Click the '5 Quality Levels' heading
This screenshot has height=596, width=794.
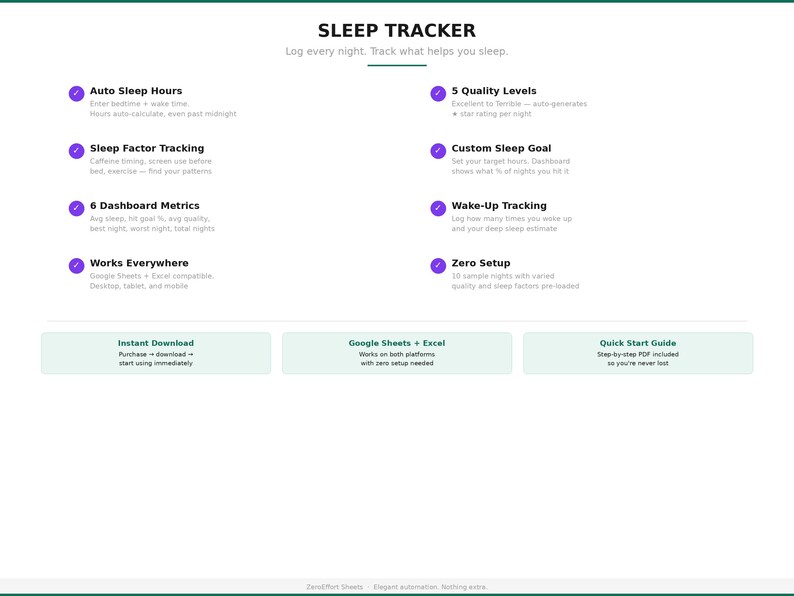pyautogui.click(x=494, y=91)
